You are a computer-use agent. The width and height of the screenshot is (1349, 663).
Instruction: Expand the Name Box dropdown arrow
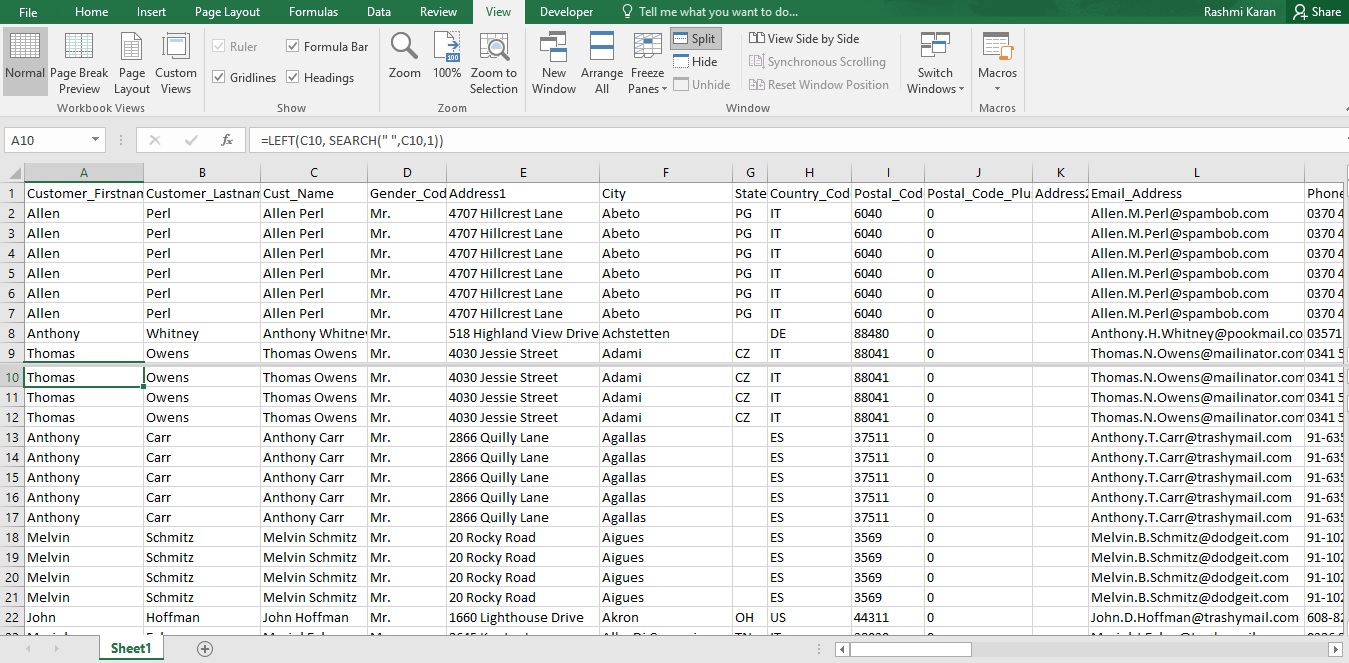point(96,141)
